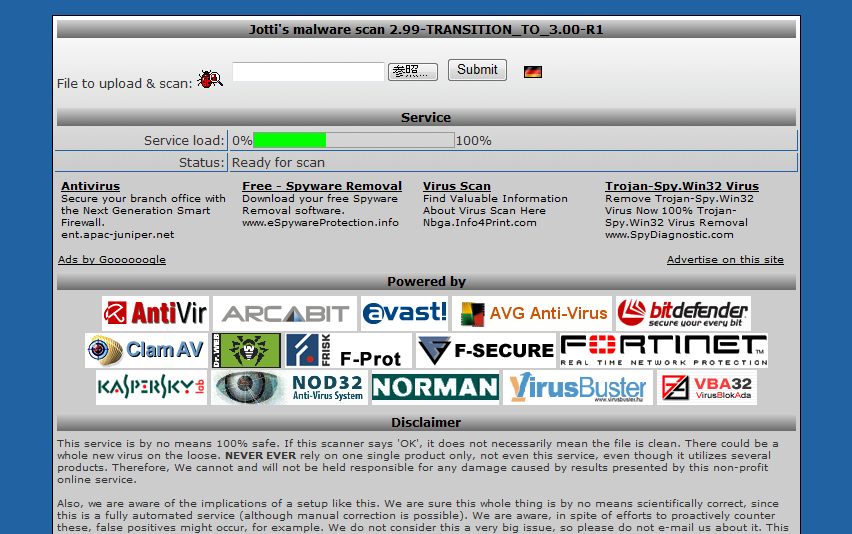Viewport: 852px width, 534px height.
Task: Open the BitDefender logo
Action: coord(683,313)
